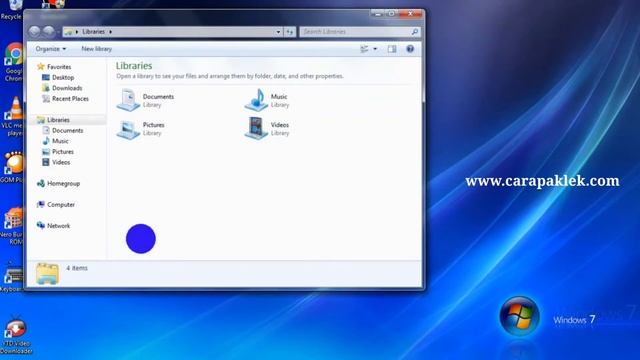Click the GOM Player desktop icon
640x360 pixels.
12,167
